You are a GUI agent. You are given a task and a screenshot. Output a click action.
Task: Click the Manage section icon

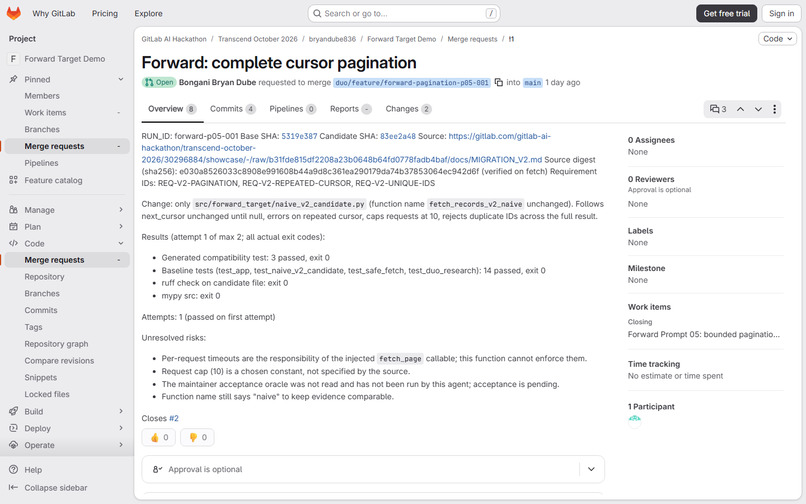[13, 210]
